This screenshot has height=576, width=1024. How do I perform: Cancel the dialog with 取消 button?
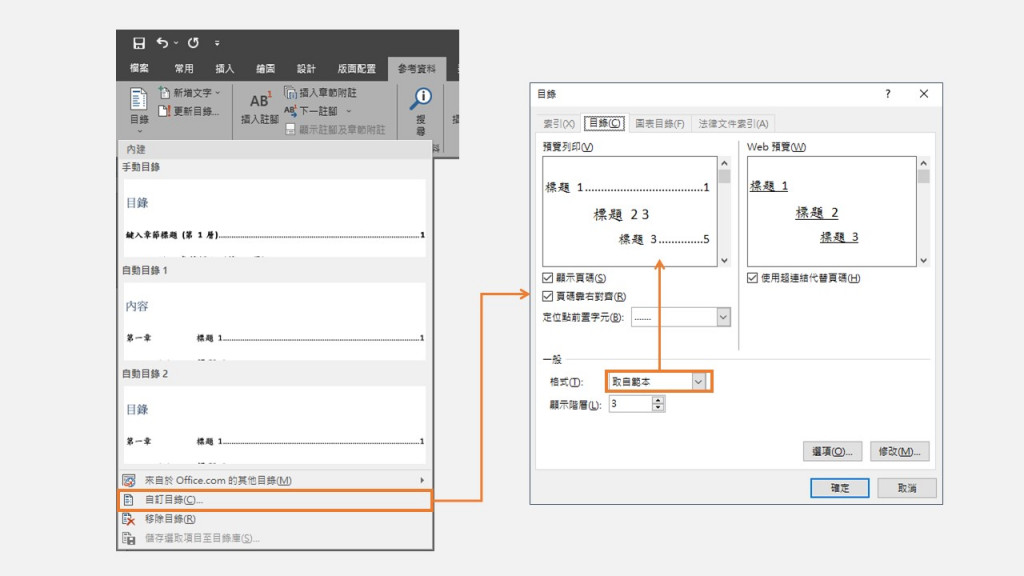click(x=906, y=488)
